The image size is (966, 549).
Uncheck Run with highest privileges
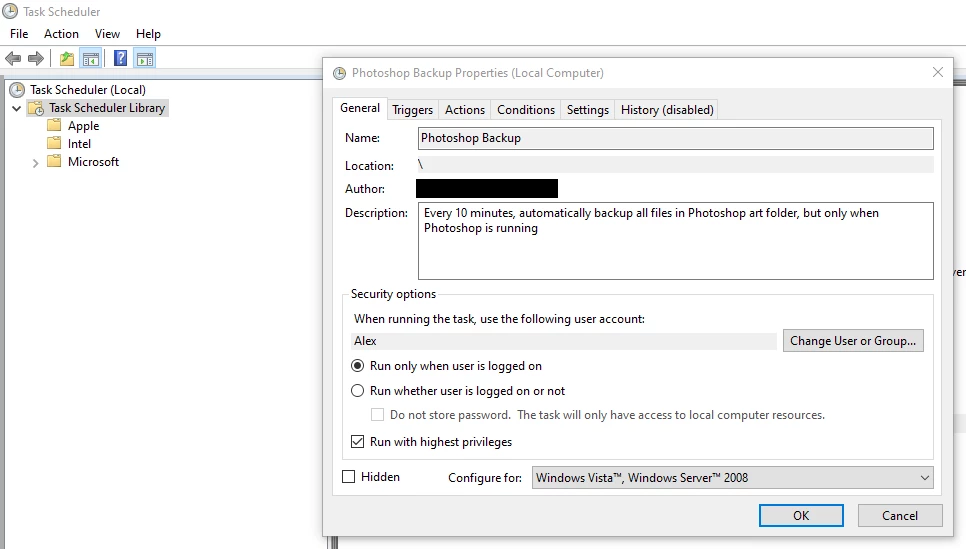tap(357, 442)
